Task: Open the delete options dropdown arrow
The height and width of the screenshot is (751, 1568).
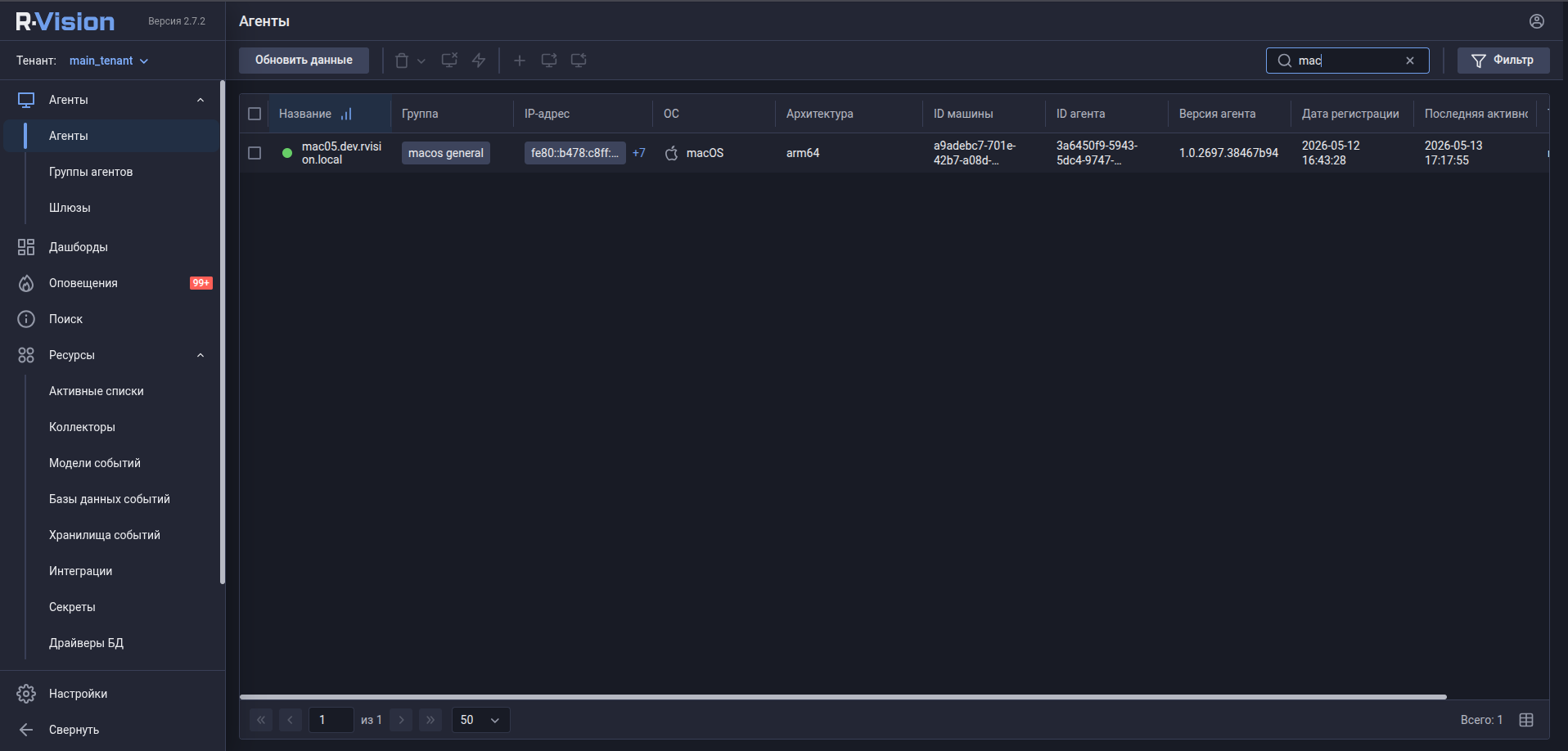Action: pos(421,61)
